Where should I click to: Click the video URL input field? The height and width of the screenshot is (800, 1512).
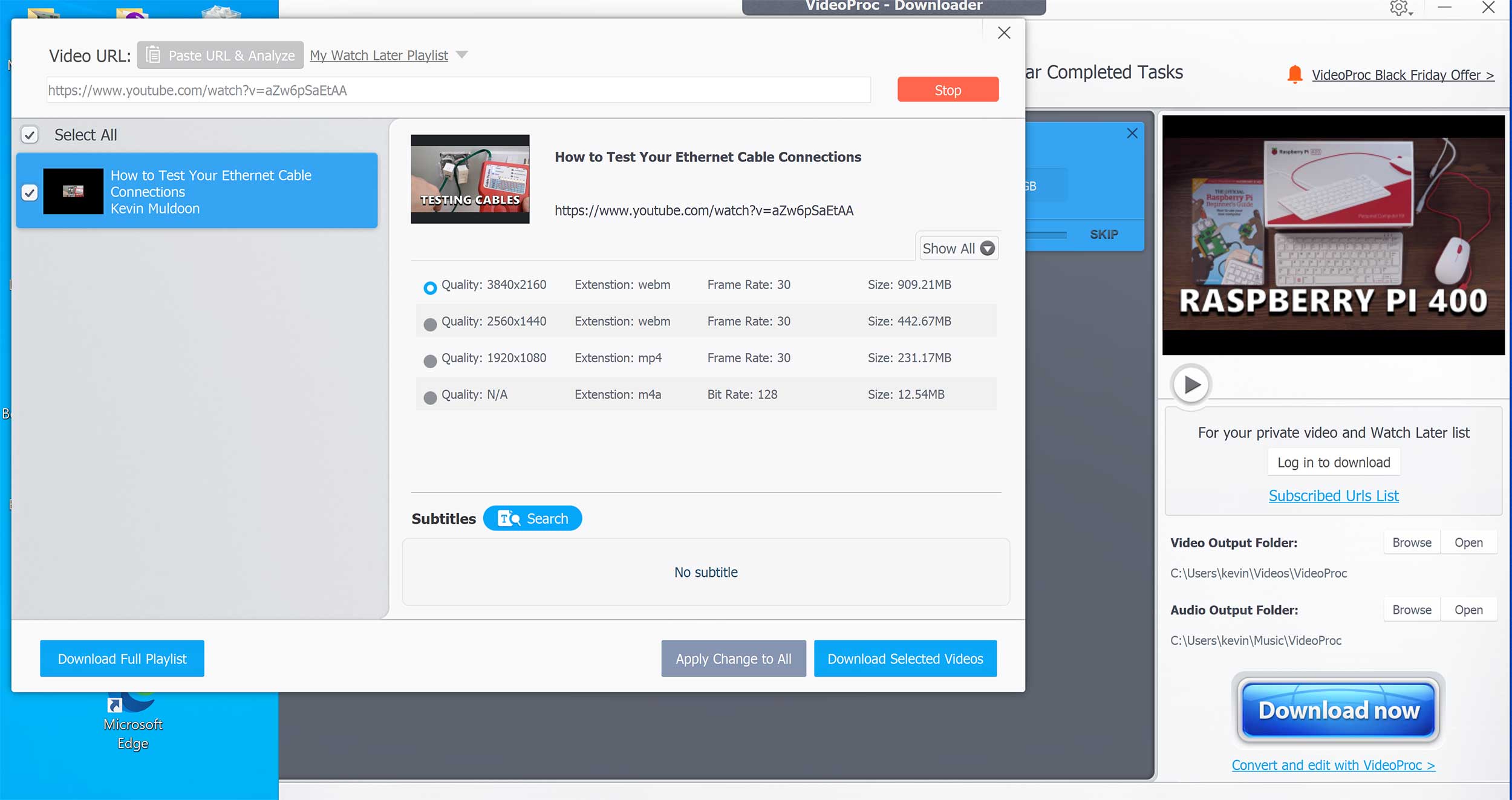pyautogui.click(x=458, y=90)
